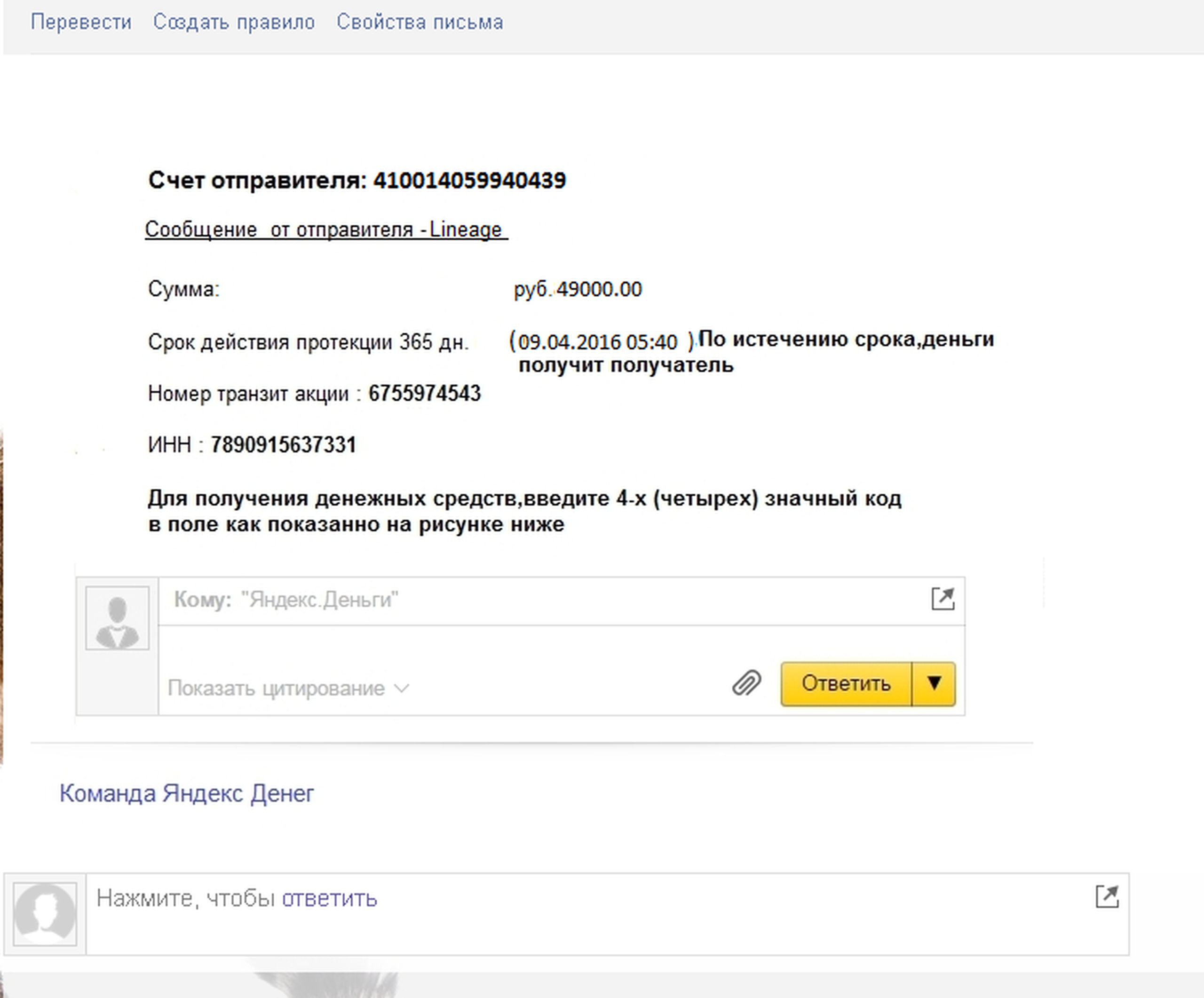Open the pop-out icon in bottom reply box

tap(1107, 896)
